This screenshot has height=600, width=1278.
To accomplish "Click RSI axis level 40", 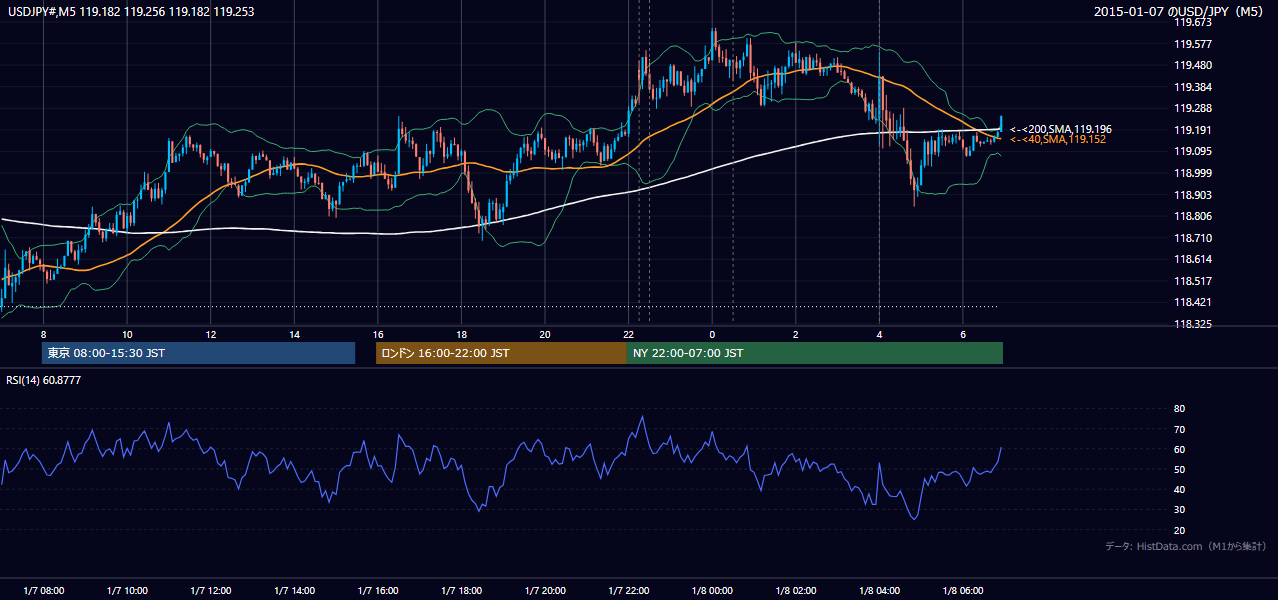I will pos(1179,490).
